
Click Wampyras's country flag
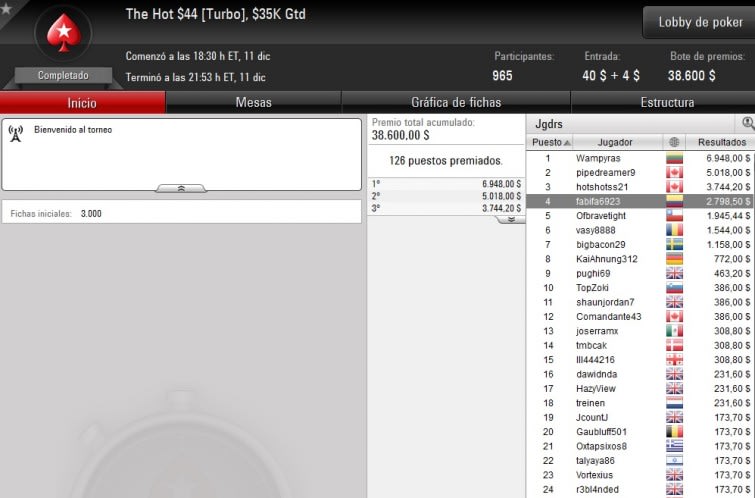point(675,158)
